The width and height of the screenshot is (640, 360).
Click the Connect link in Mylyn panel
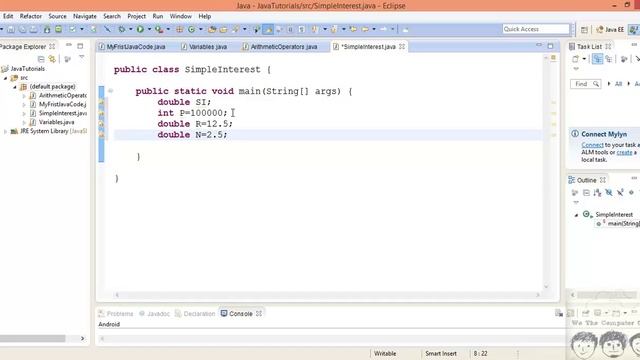click(592, 145)
